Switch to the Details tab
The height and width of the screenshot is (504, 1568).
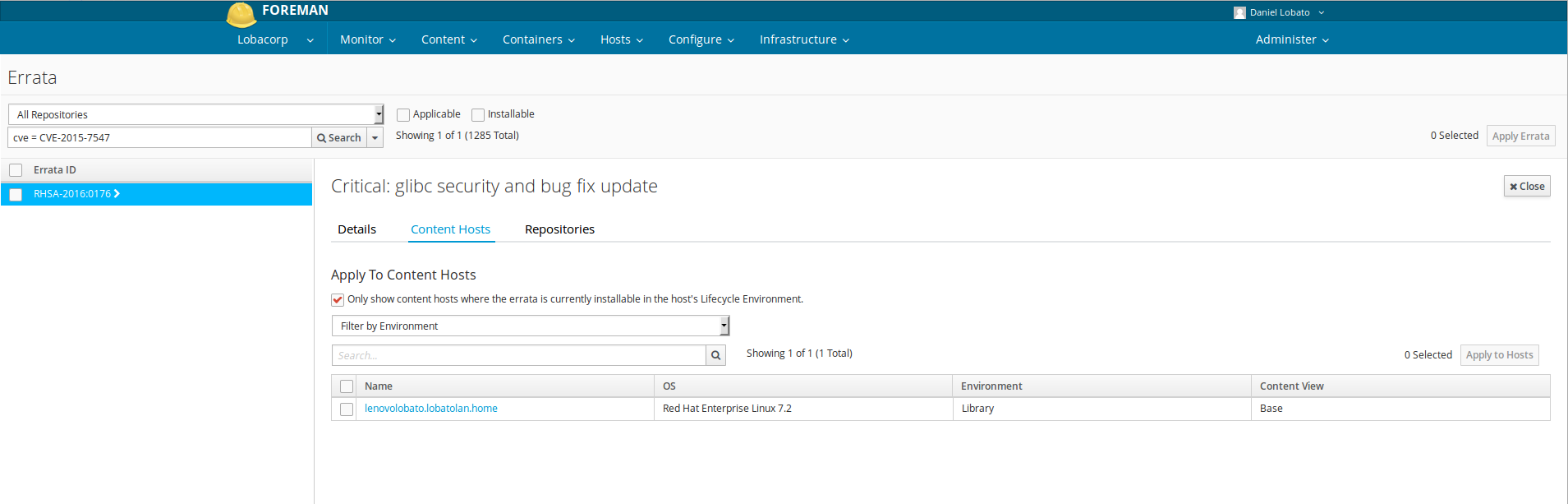point(356,229)
